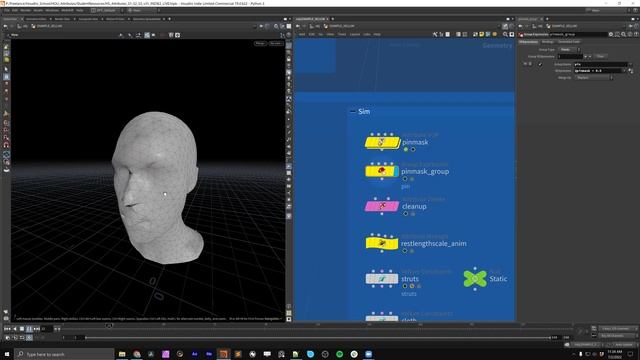Open sticky note icon in network toolbar
Image resolution: width=640 pixels, height=360 pixels.
tap(481, 34)
